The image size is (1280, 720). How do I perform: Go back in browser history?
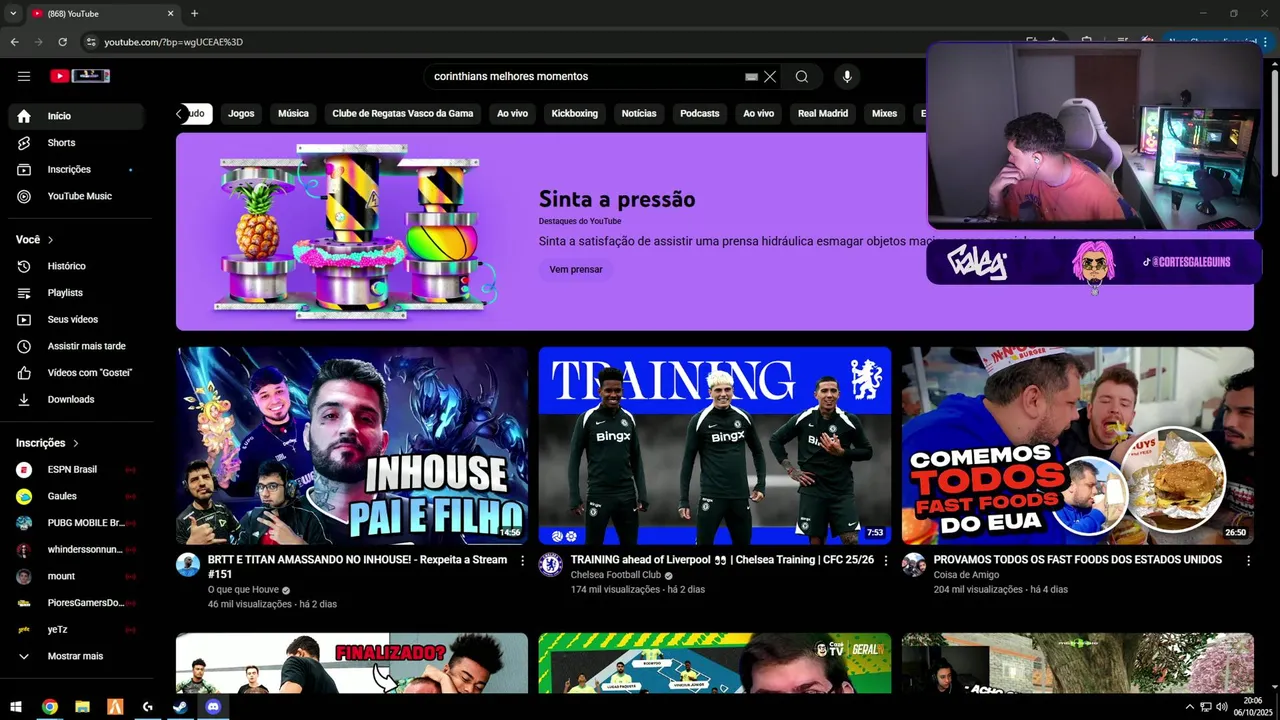14,42
